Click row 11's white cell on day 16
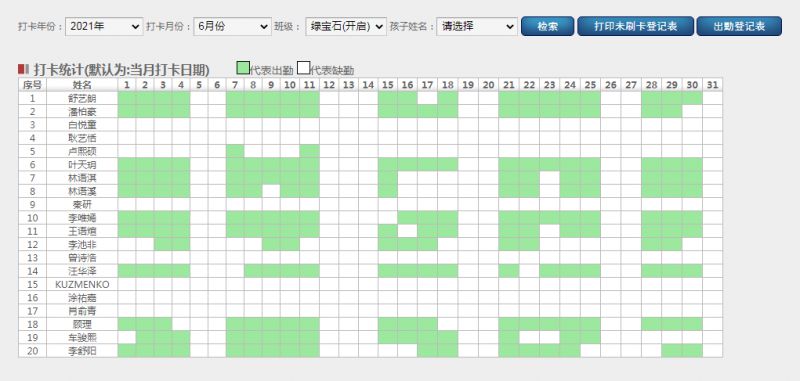 pos(407,231)
